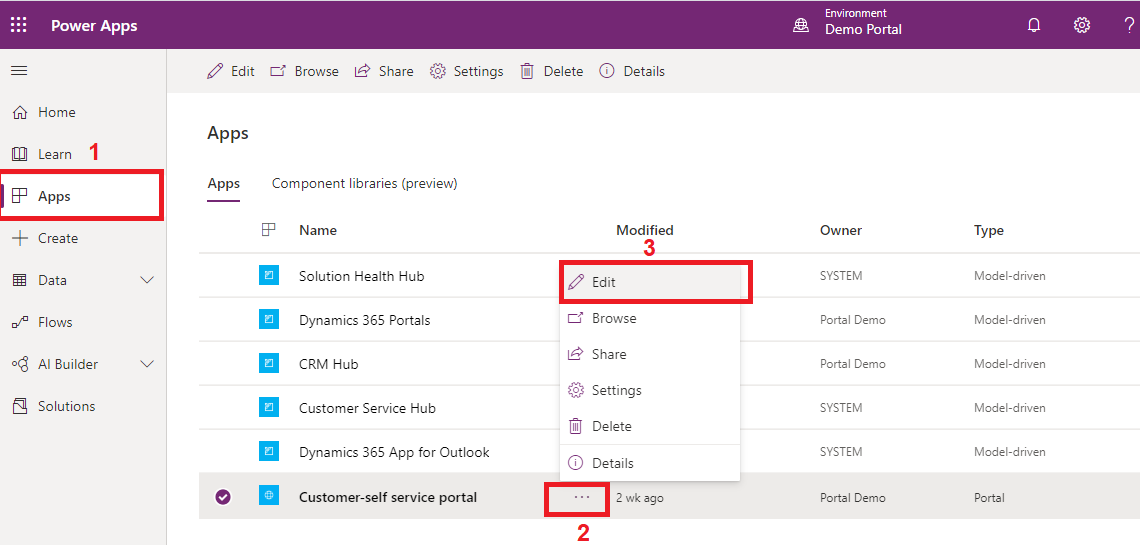
Task: Open Dynamics 365 Portals app
Action: tap(364, 320)
